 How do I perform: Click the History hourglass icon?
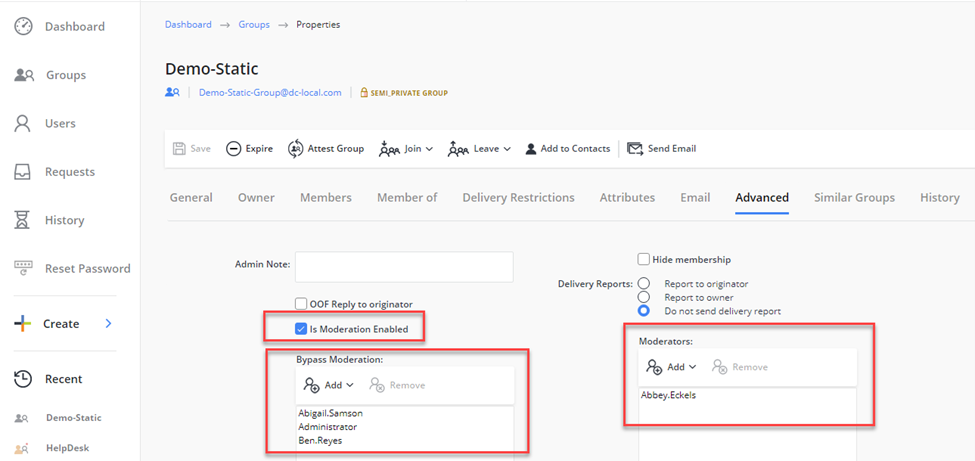23,220
